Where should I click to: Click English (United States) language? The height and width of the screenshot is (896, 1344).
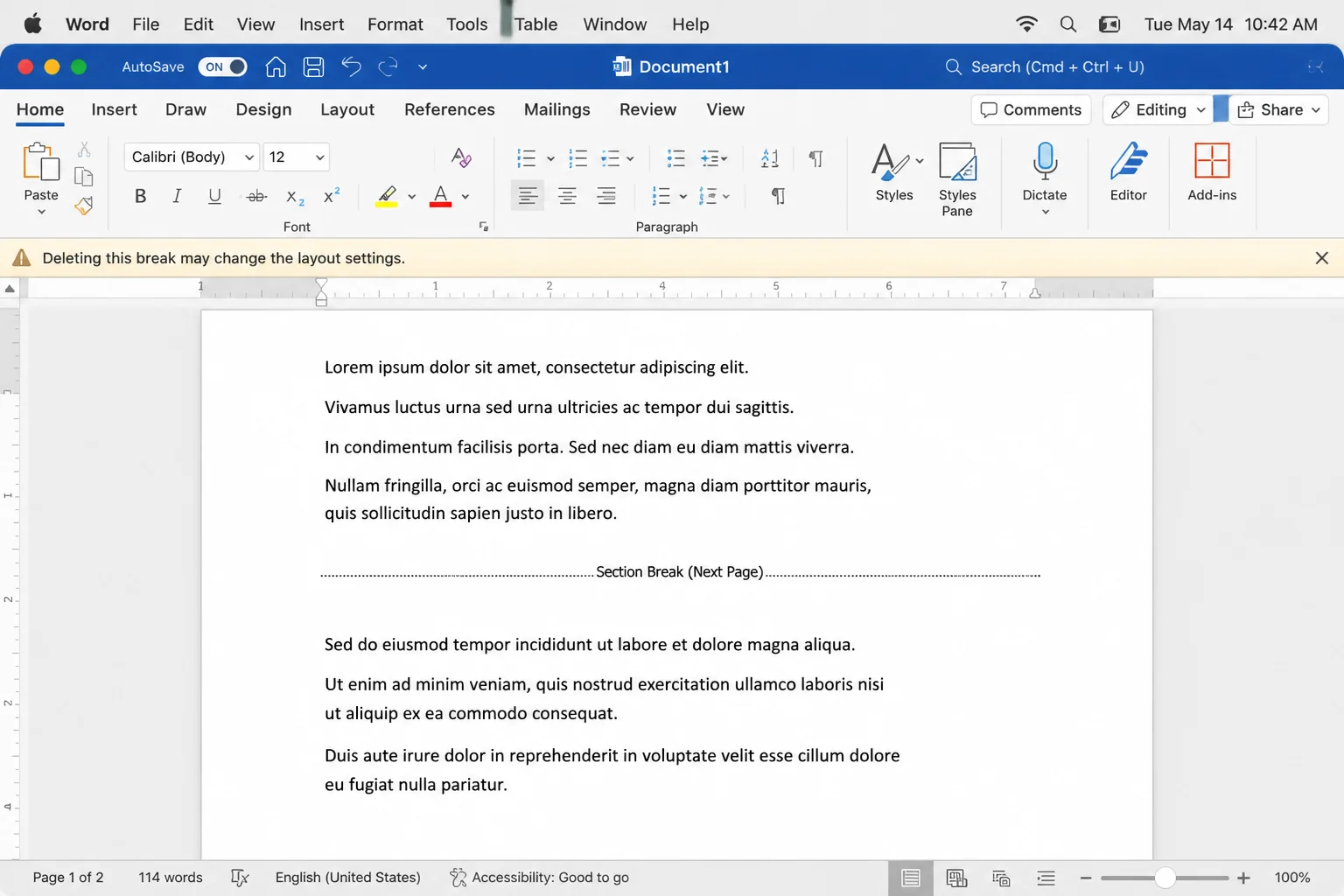[x=347, y=878]
